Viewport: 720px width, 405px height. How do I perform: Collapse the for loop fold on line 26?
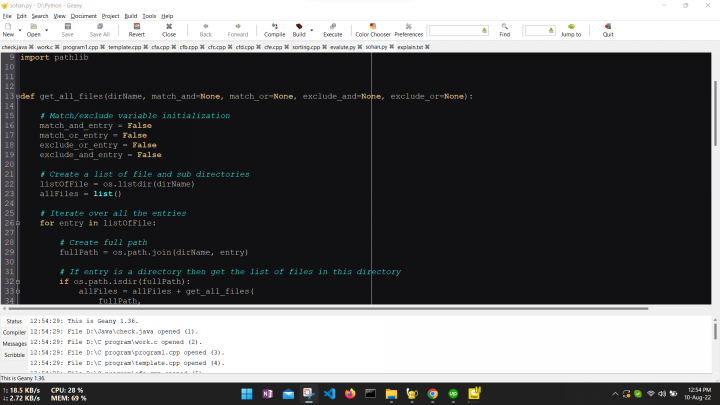[18, 223]
